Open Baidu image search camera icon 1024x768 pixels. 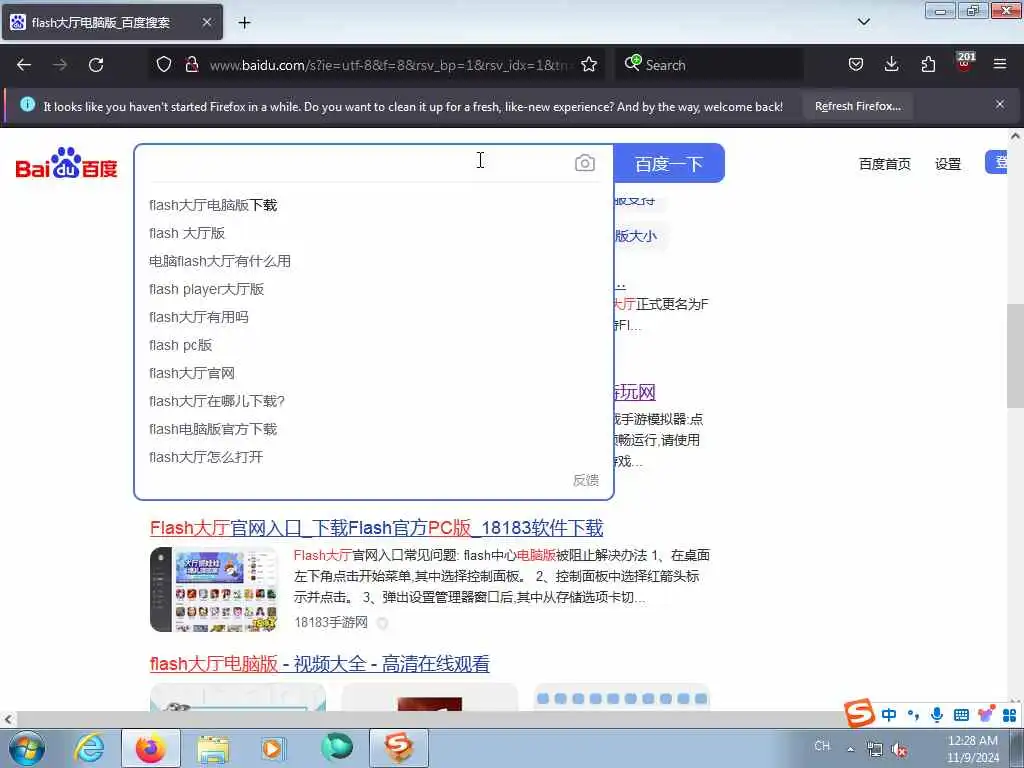[x=584, y=163]
